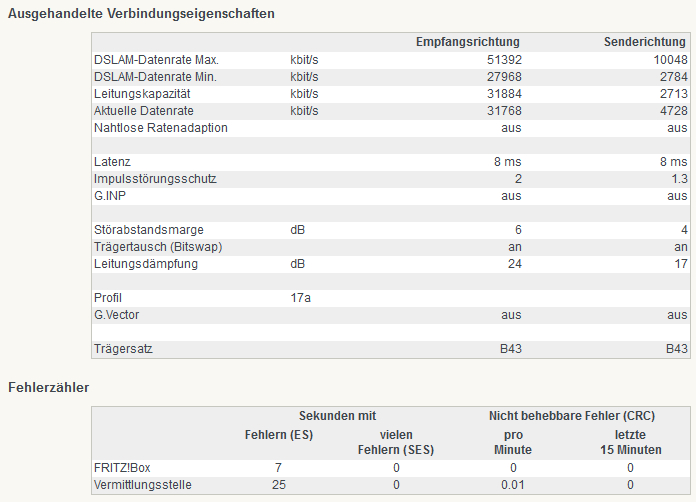Select the 'DSLAM-Datenrate Max.' row label
The height and width of the screenshot is (502, 696).
156,60
